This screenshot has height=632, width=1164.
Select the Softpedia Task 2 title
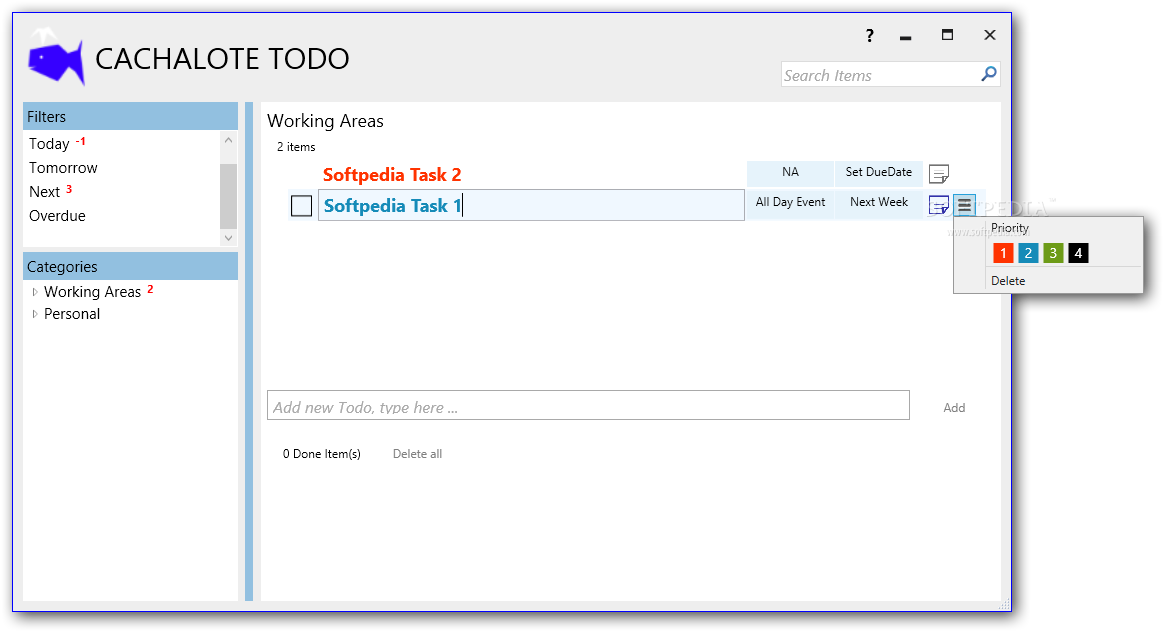tap(392, 175)
